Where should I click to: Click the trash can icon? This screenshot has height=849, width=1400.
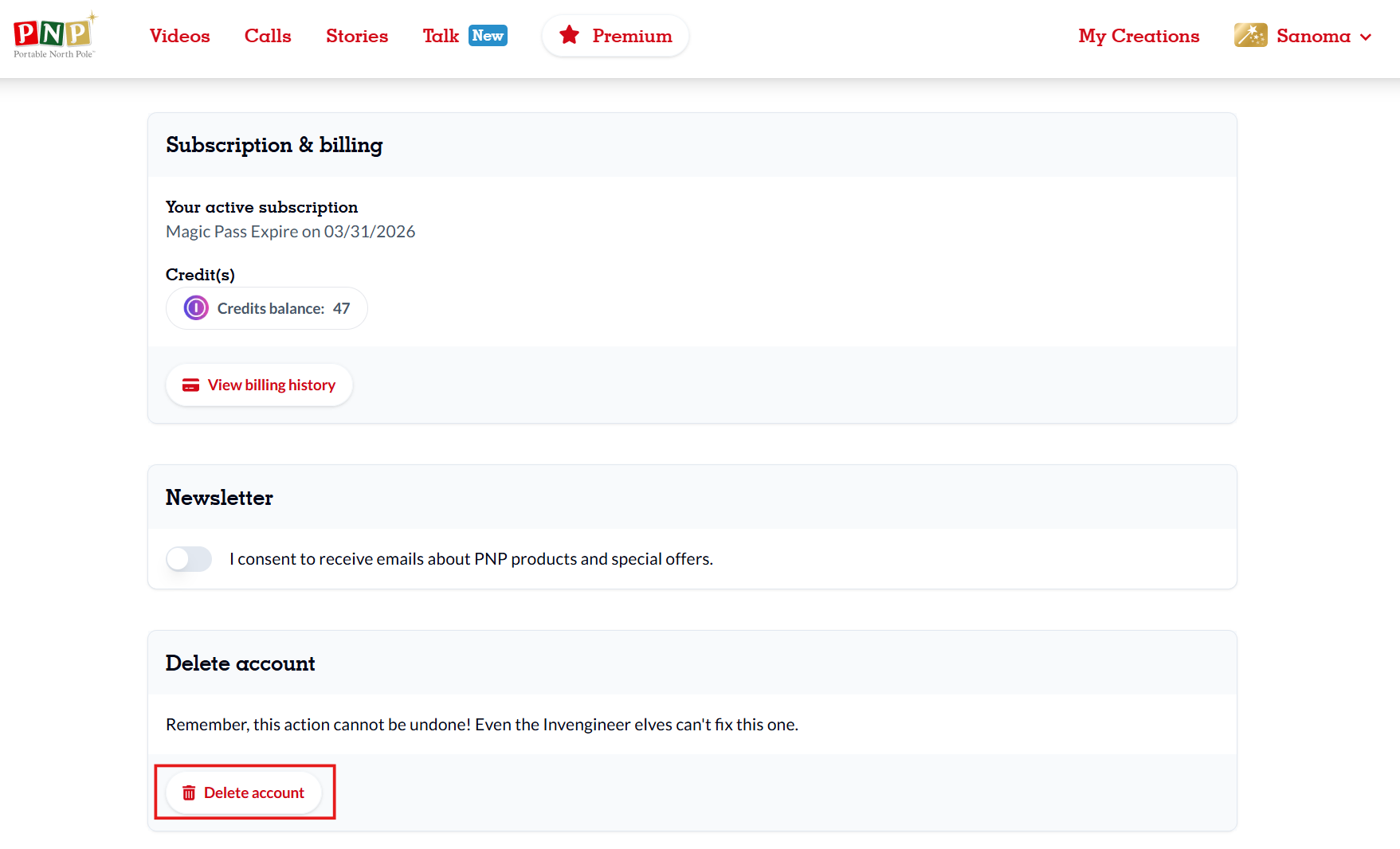[189, 793]
